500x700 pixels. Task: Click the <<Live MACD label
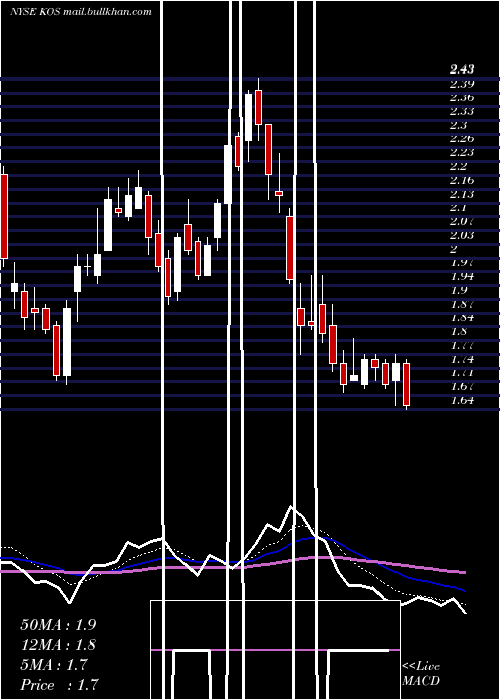(421, 673)
